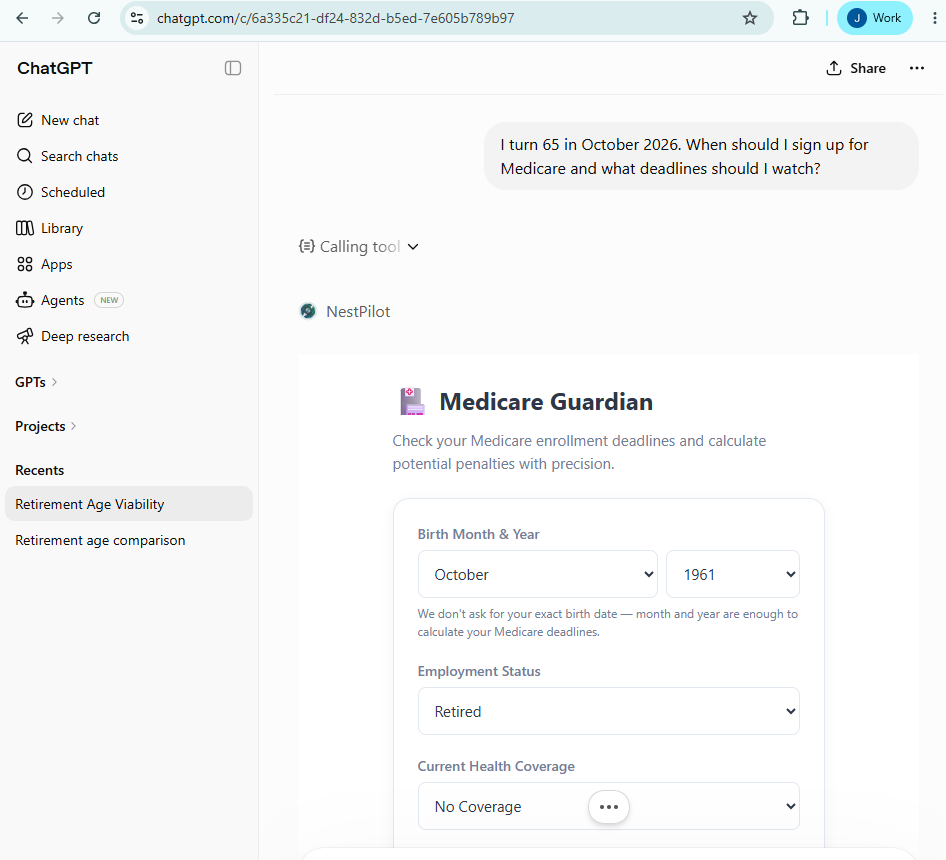Screen dimensions: 946x860
Task: Open the birth month dropdown showing October
Action: [538, 575]
